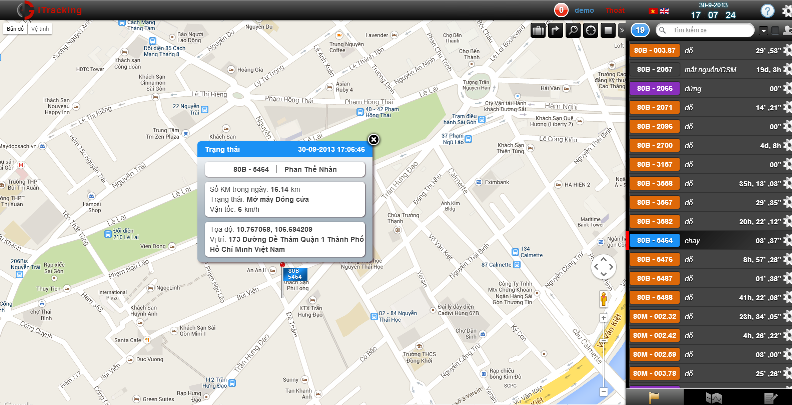Open the gear options for row 80B - 003.87

787,50
